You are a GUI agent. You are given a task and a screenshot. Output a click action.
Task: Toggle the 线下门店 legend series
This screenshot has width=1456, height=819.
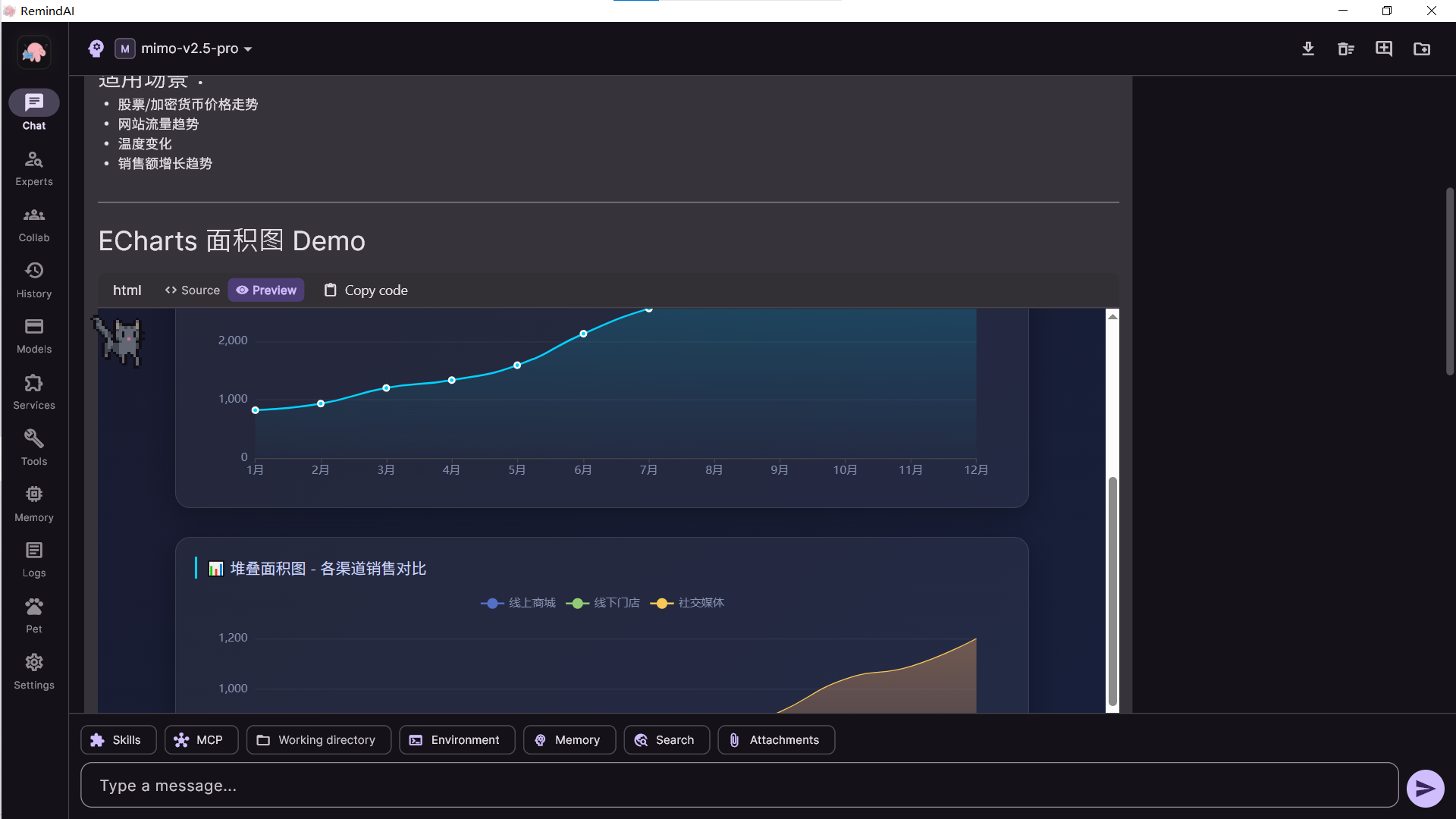point(604,603)
